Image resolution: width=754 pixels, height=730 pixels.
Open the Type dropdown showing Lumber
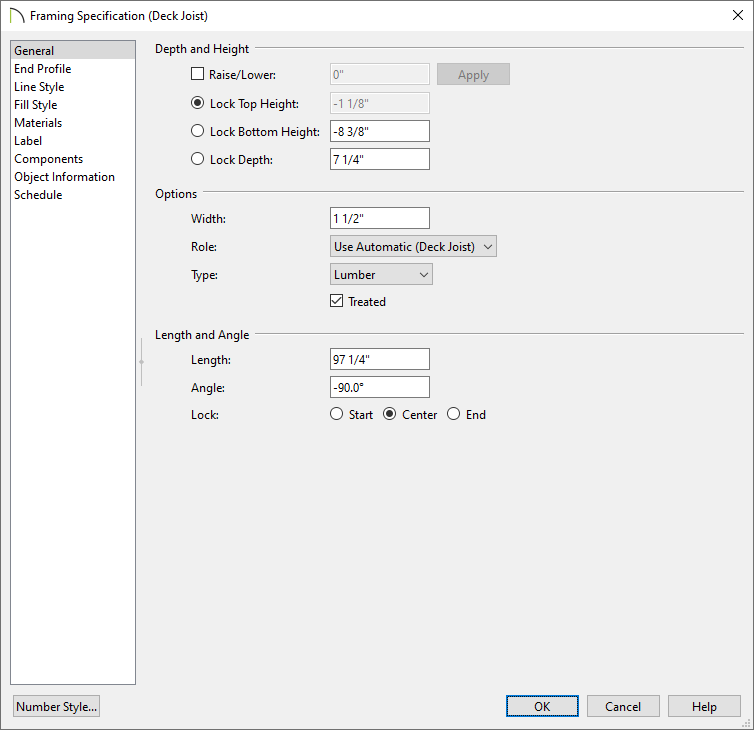tap(381, 274)
